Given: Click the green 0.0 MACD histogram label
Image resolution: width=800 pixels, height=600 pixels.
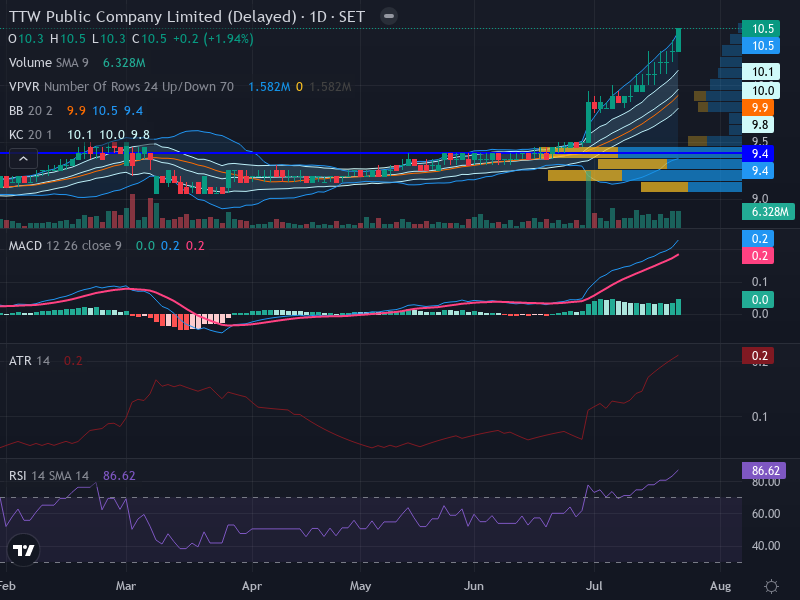Looking at the screenshot, I should [758, 299].
